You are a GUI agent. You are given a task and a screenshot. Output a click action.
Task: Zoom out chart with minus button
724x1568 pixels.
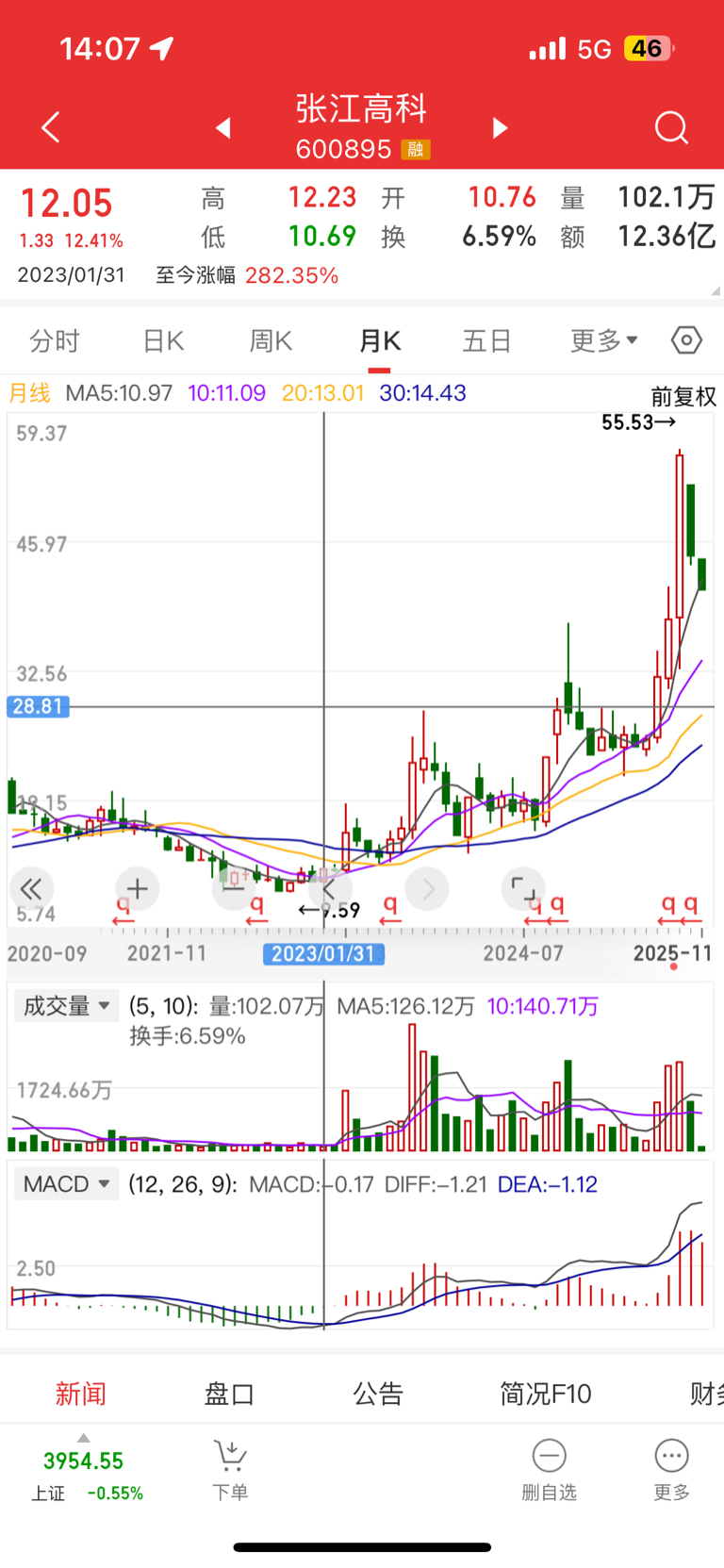[234, 888]
